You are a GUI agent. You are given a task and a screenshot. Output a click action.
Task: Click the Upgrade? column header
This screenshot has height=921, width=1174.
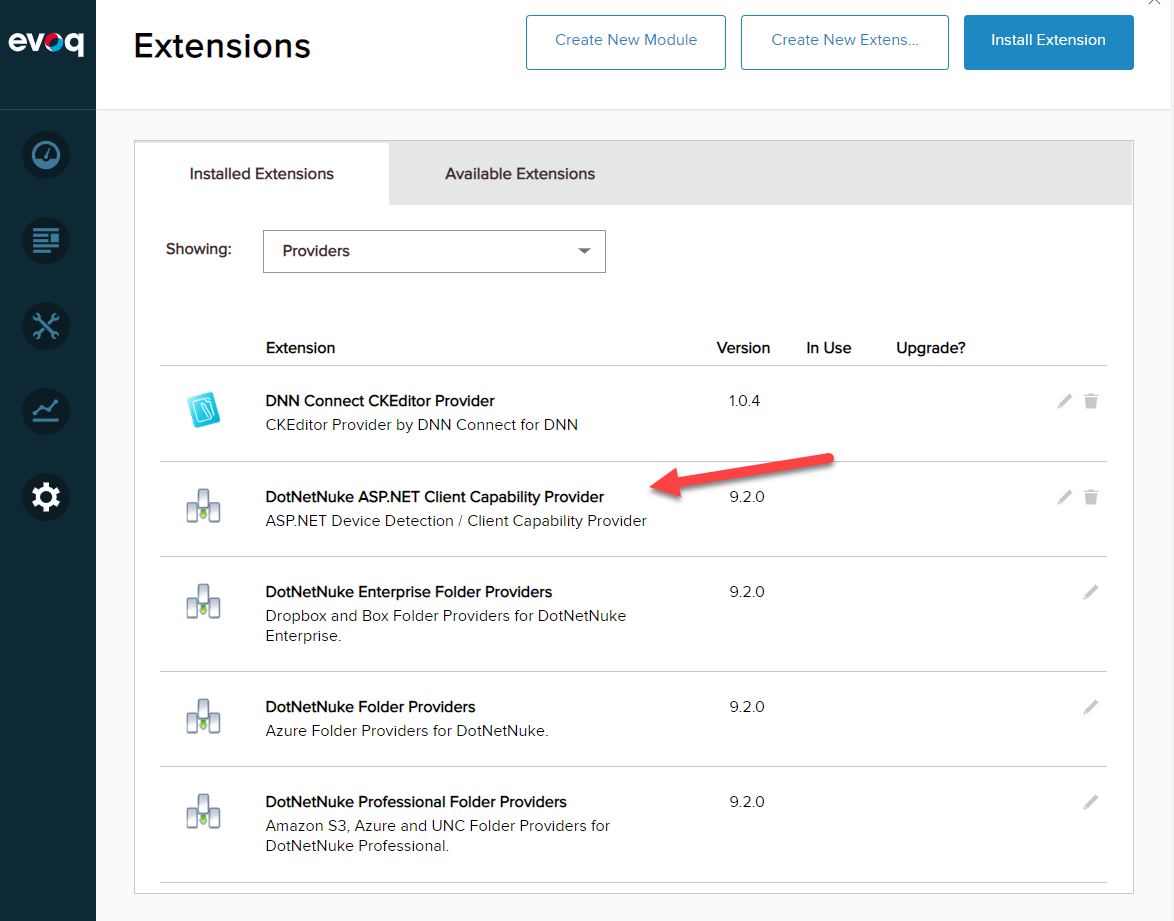931,348
